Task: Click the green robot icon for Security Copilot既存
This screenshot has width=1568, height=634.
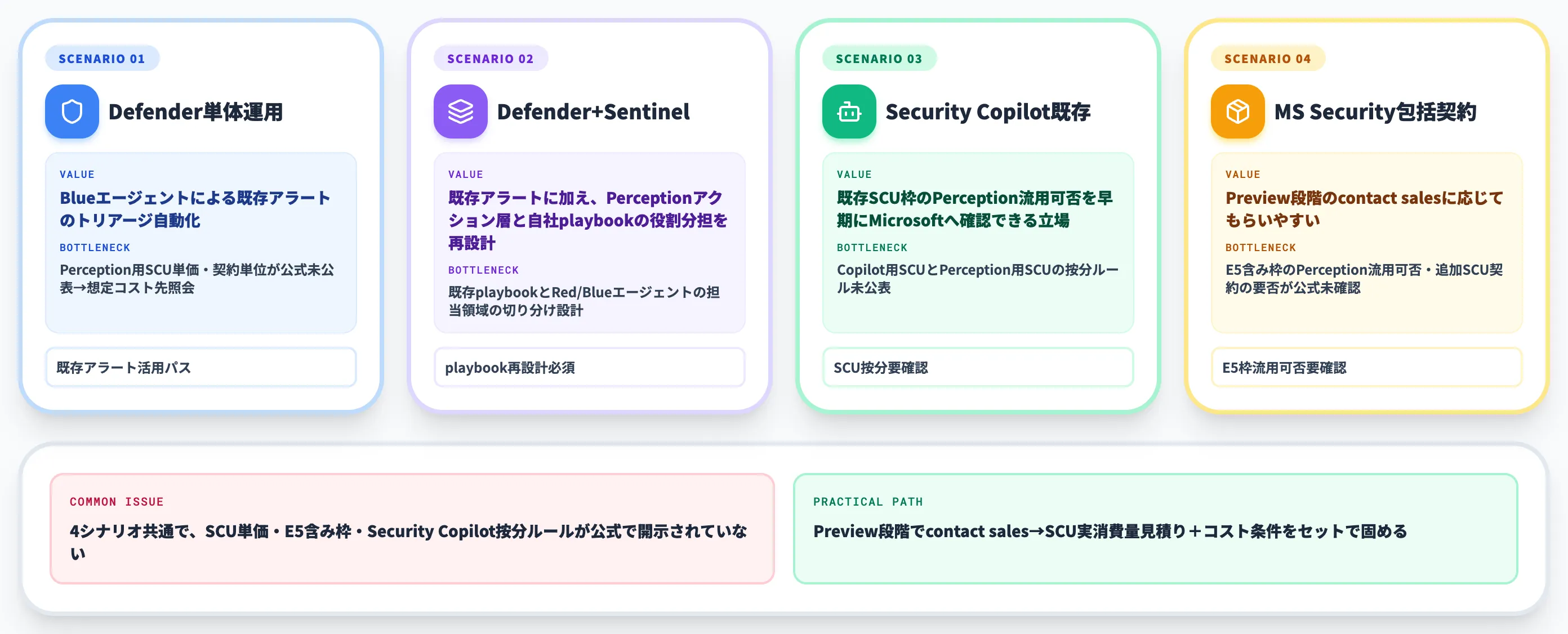Action: (x=849, y=111)
